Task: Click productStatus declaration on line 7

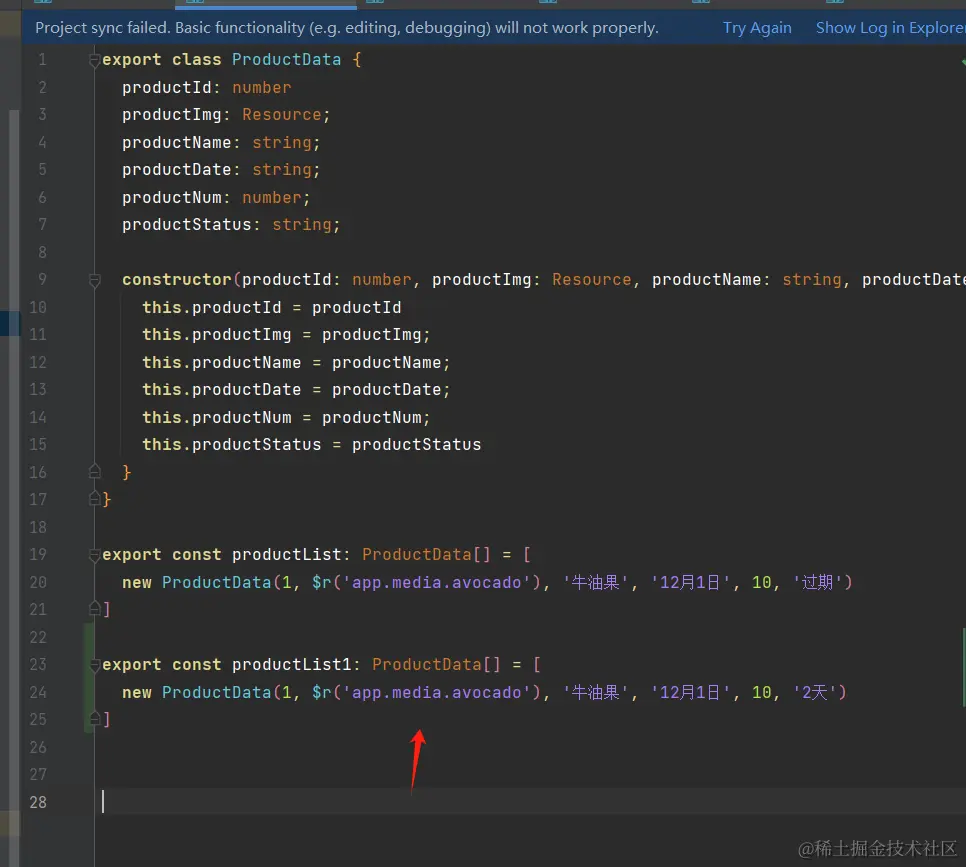Action: coord(231,224)
